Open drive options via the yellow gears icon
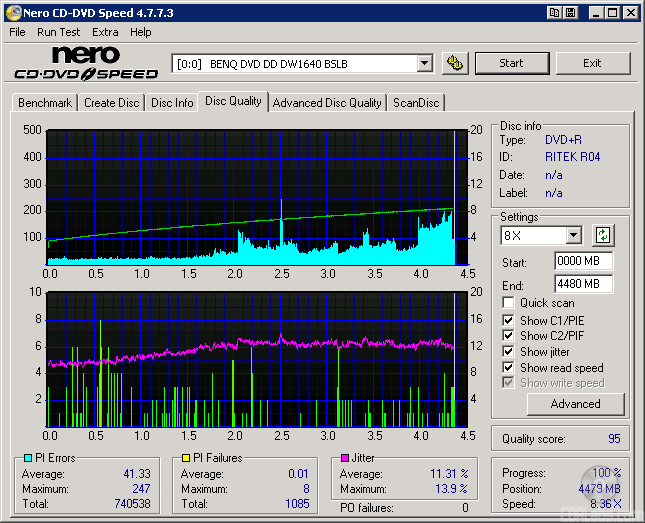The width and height of the screenshot is (645, 523). click(455, 63)
